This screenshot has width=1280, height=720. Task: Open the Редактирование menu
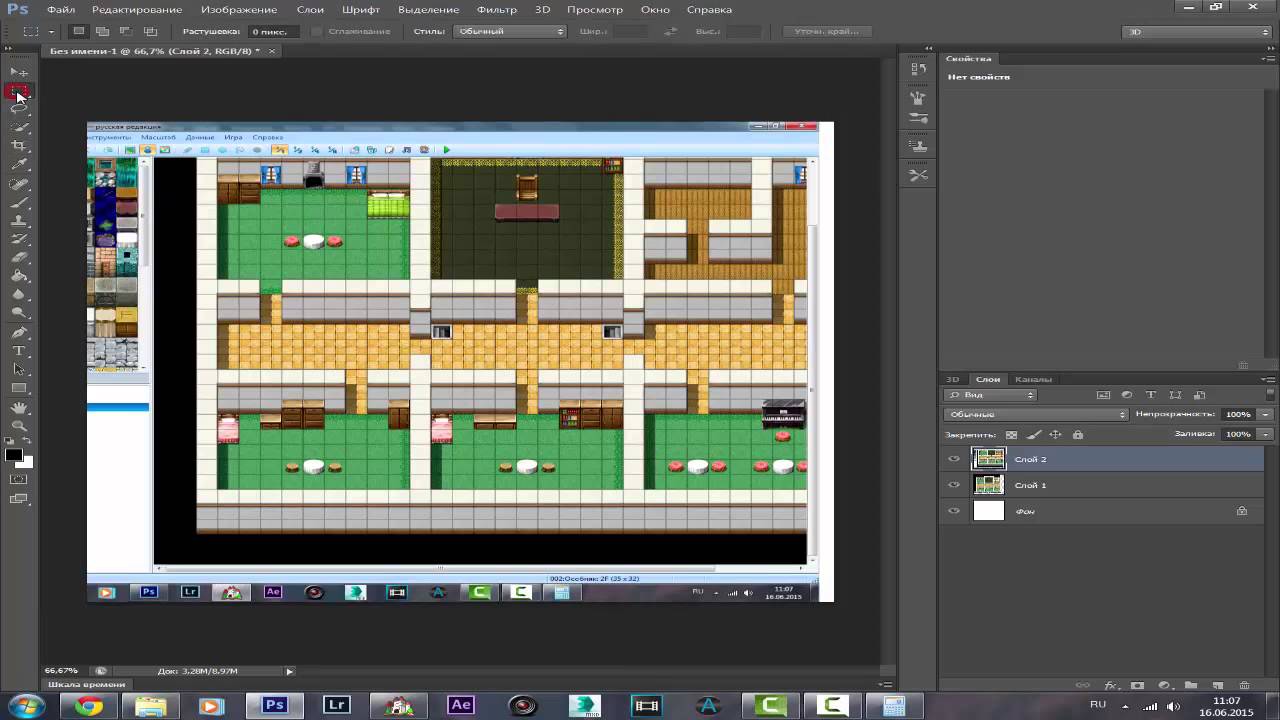coord(136,9)
